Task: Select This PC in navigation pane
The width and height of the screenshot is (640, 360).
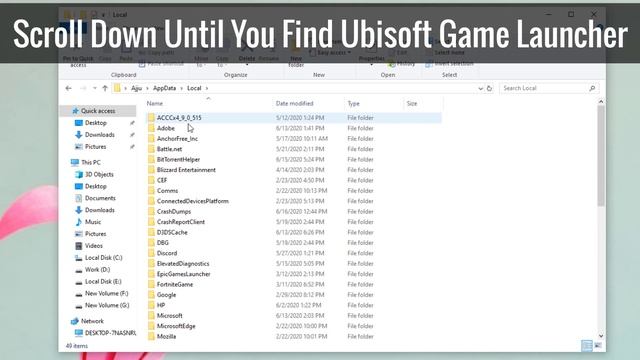Action: (x=91, y=162)
